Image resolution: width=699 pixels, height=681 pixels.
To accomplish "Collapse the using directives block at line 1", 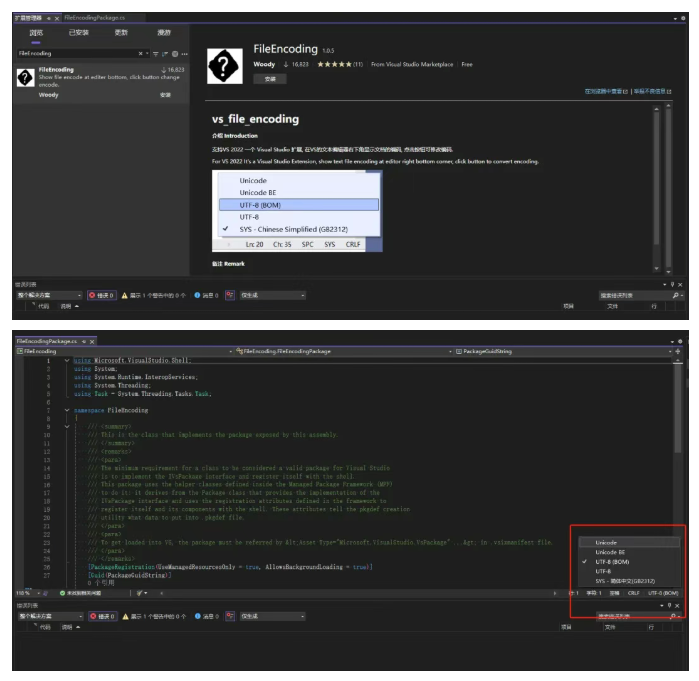I will [x=67, y=361].
